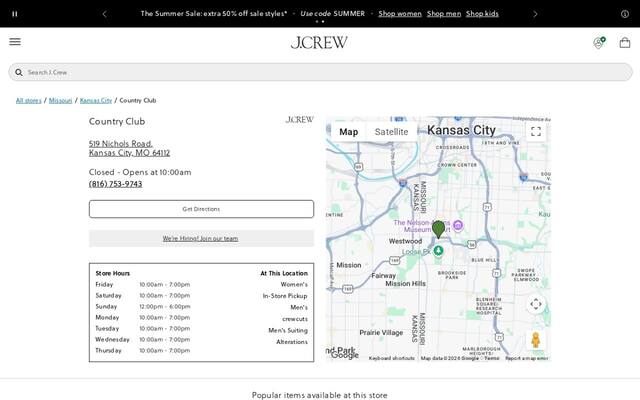Click Report a map error
640x400 pixels.
coord(527,358)
